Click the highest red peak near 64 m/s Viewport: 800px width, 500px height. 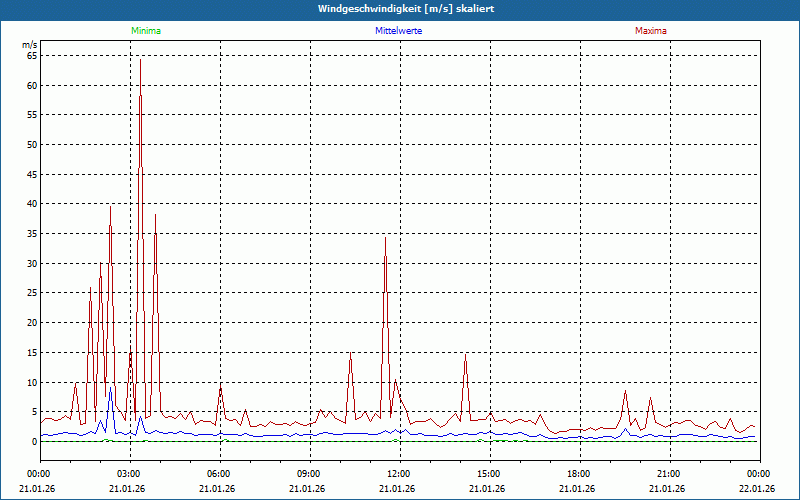pos(140,60)
